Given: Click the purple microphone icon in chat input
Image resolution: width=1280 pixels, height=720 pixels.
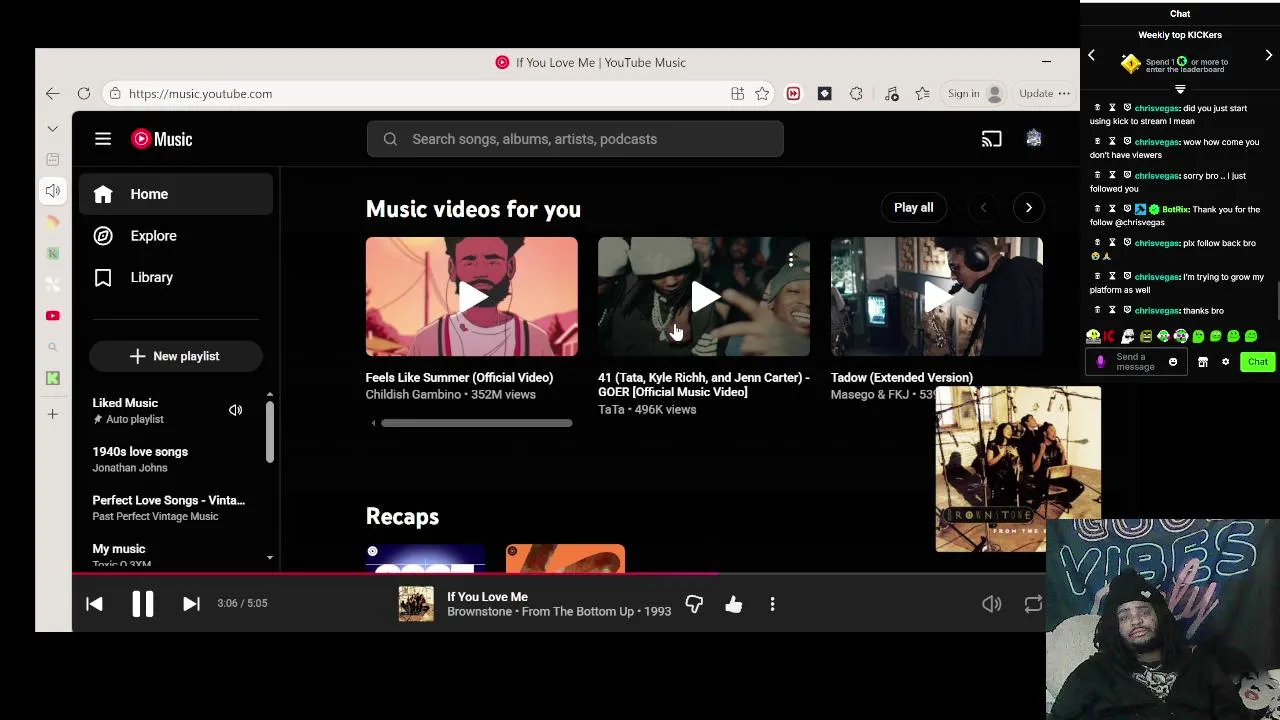Looking at the screenshot, I should tap(1100, 362).
